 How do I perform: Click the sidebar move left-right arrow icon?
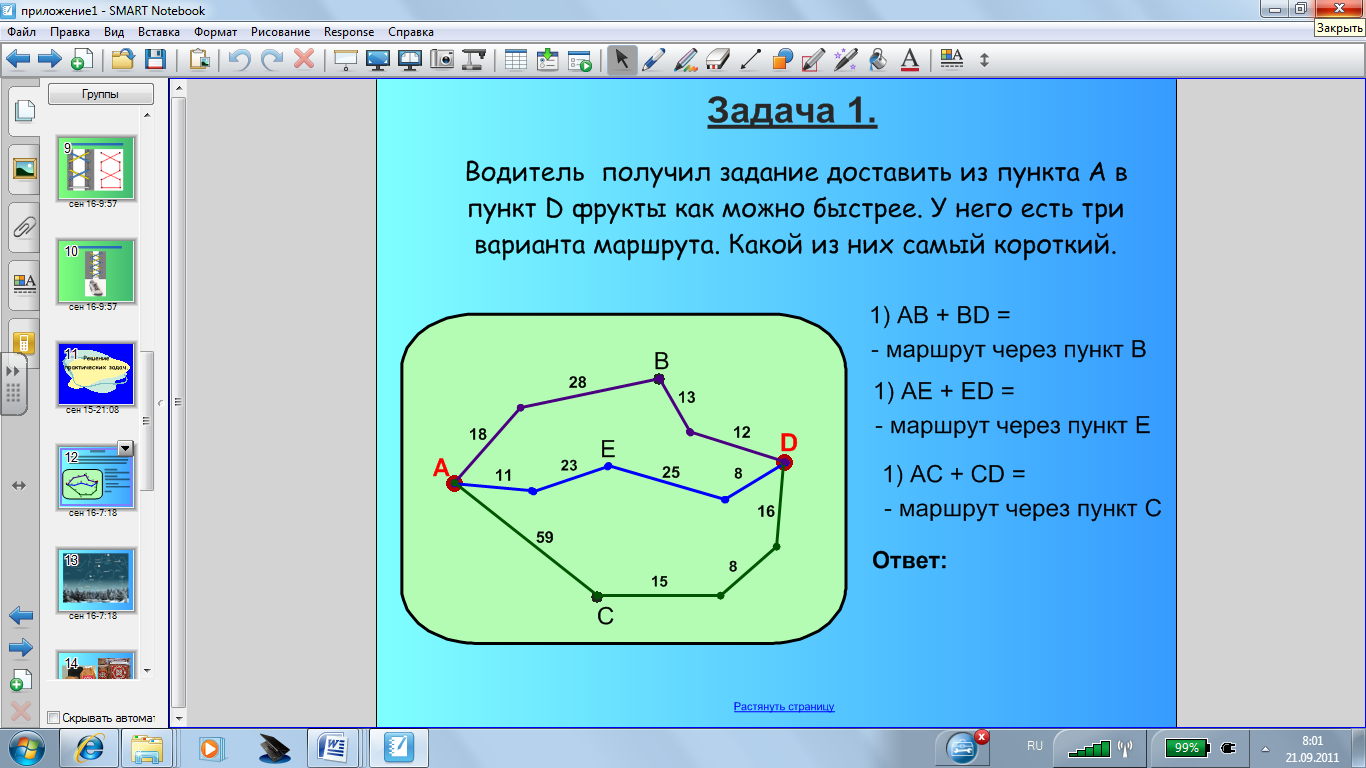tap(19, 485)
